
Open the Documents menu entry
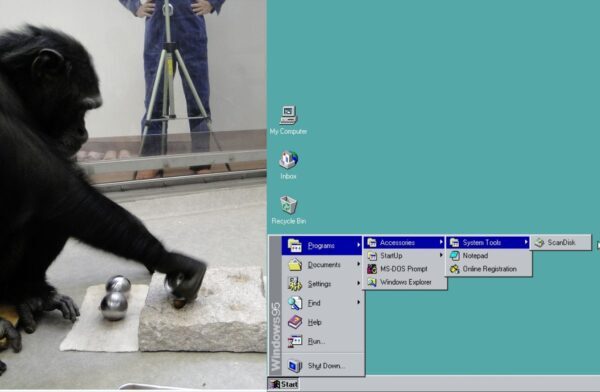322,265
